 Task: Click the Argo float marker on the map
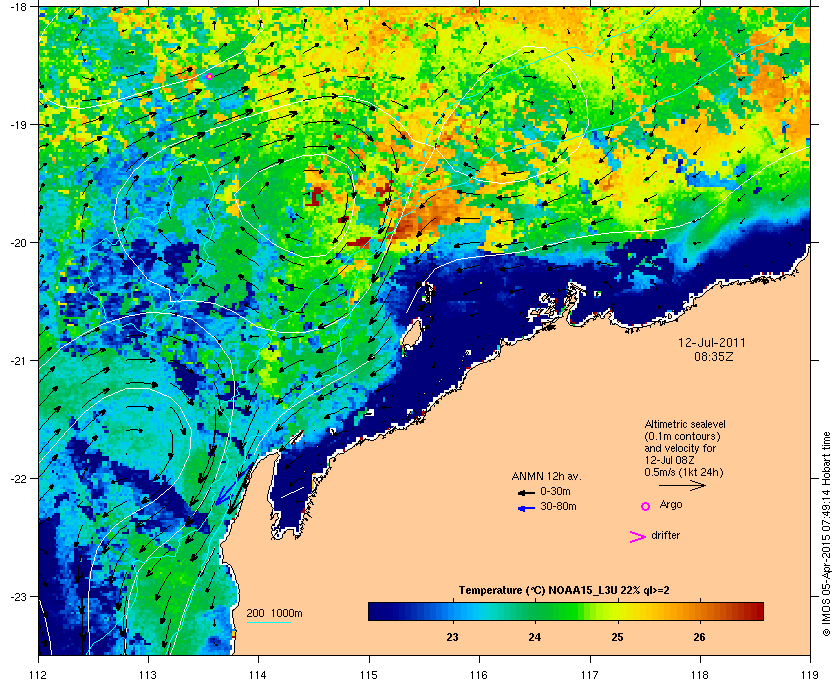[x=209, y=77]
